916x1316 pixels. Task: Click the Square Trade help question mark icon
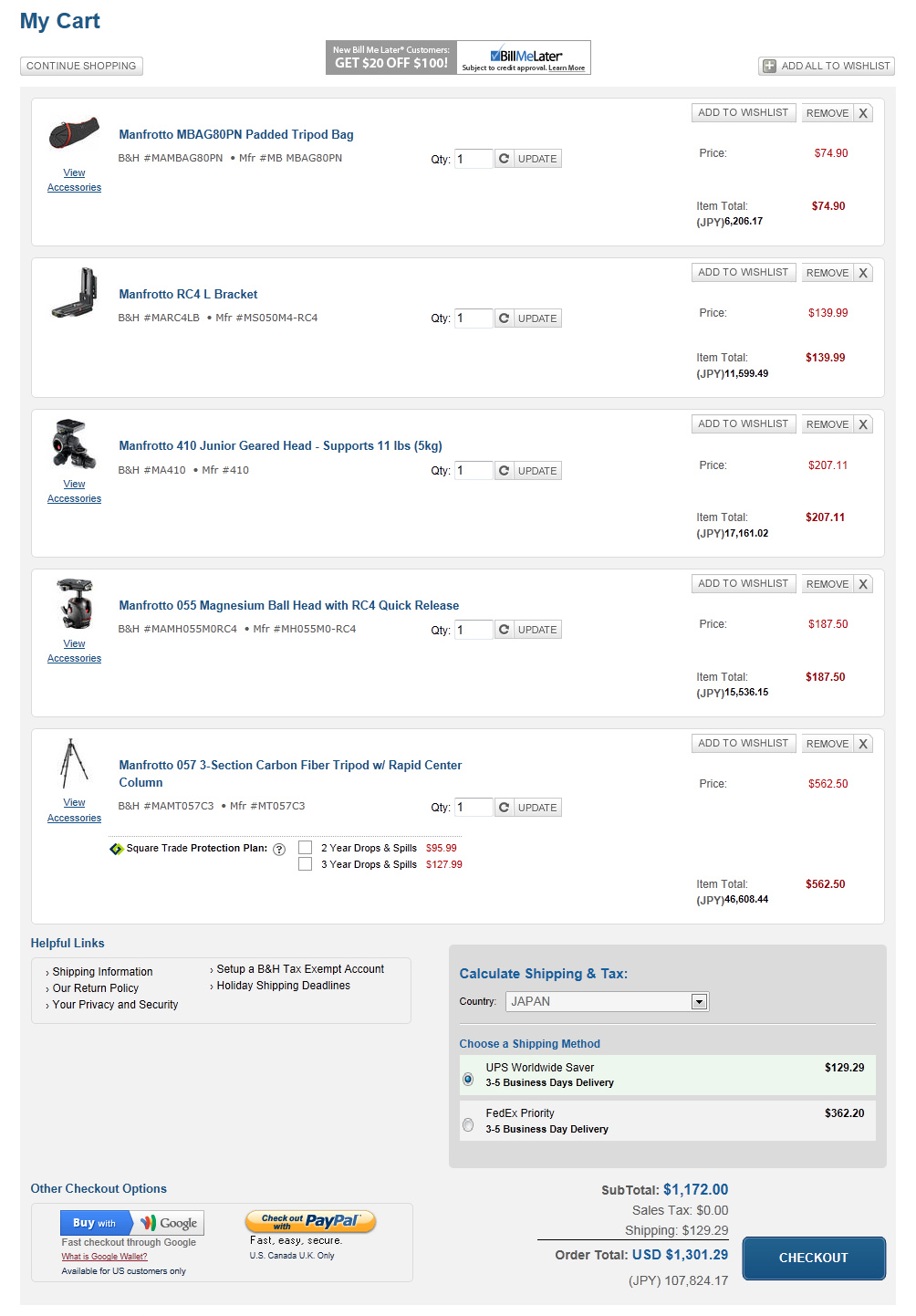(x=279, y=850)
